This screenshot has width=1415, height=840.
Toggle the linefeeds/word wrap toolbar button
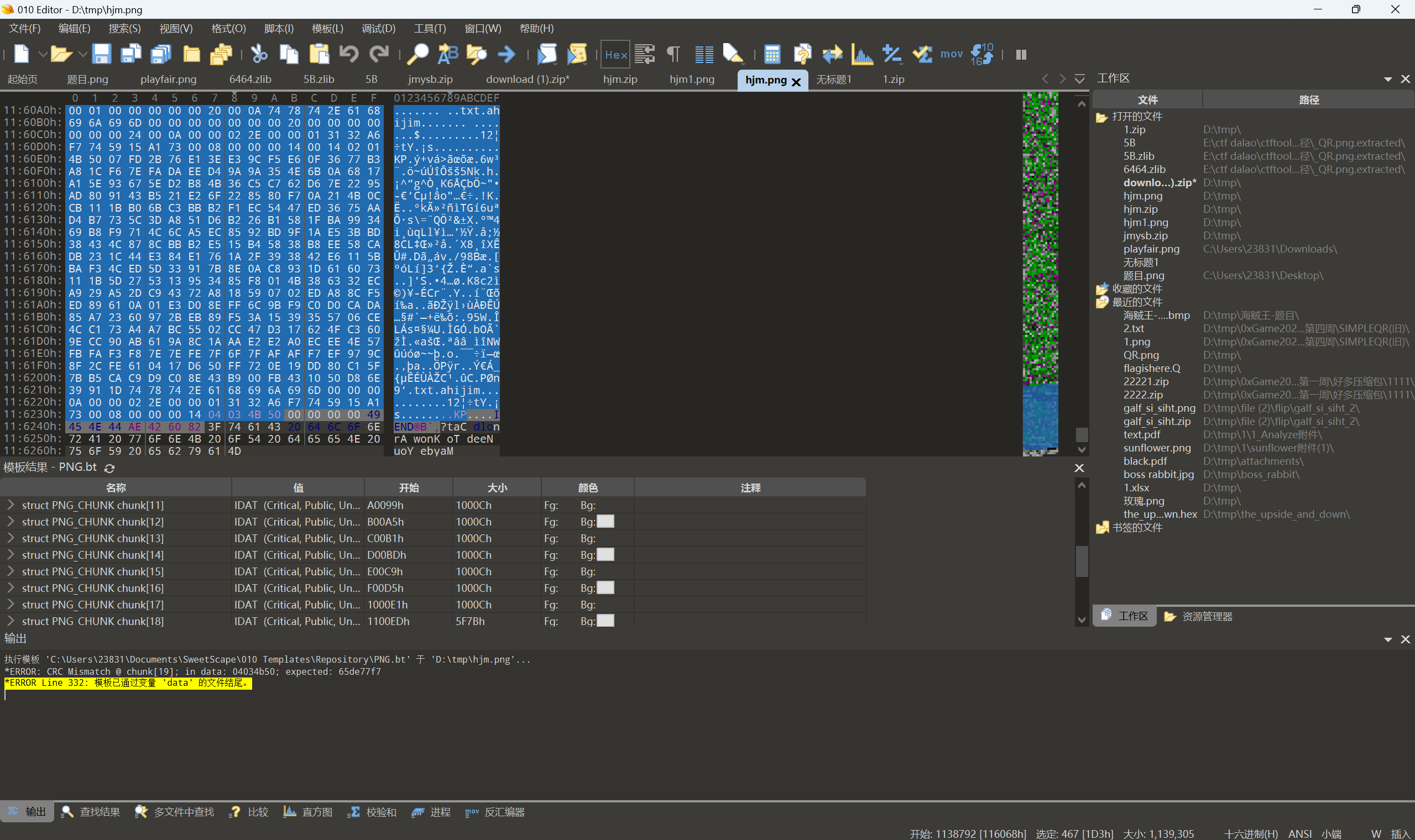point(644,54)
